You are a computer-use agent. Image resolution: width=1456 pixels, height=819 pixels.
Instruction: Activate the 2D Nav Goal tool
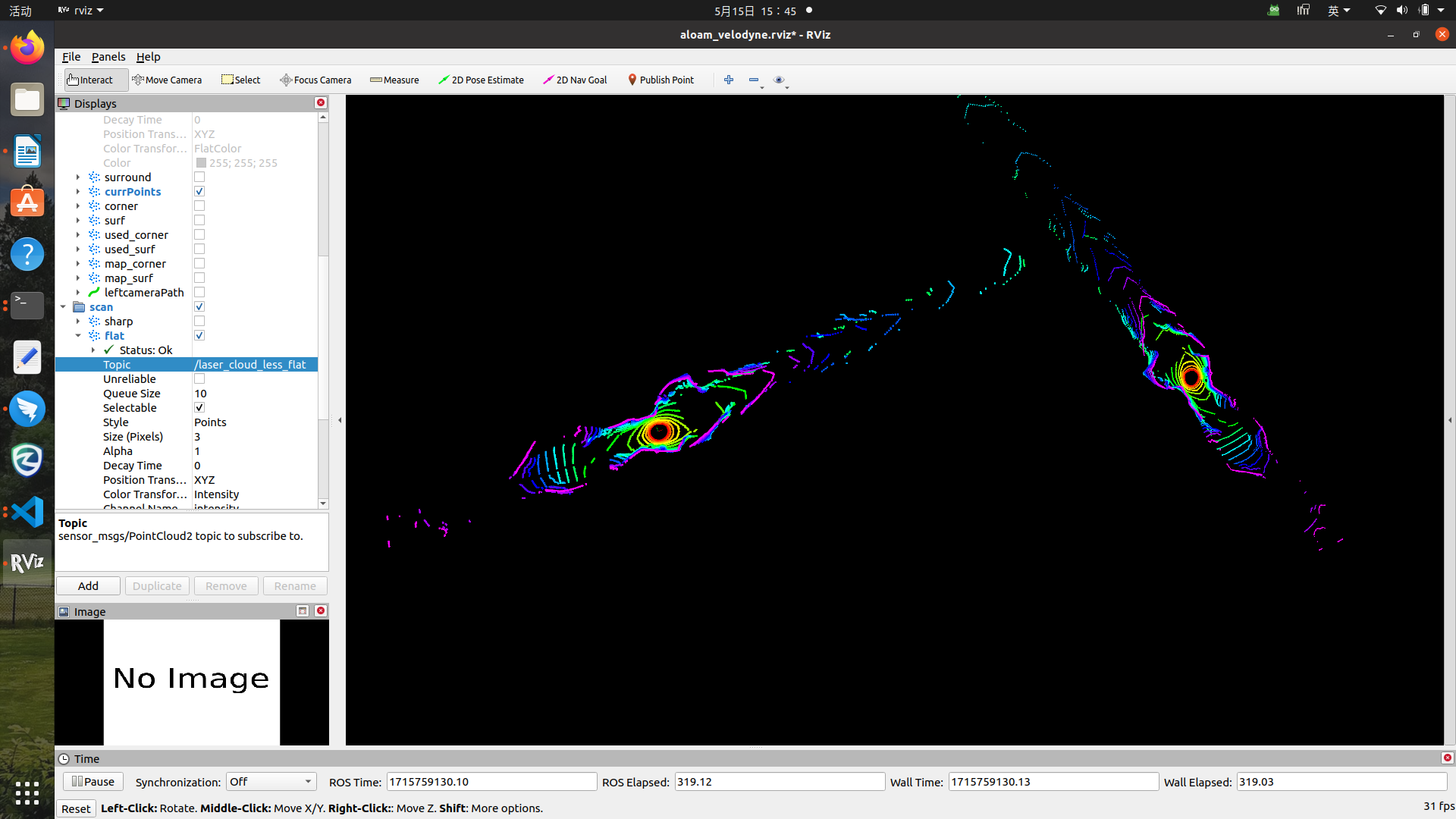point(575,80)
